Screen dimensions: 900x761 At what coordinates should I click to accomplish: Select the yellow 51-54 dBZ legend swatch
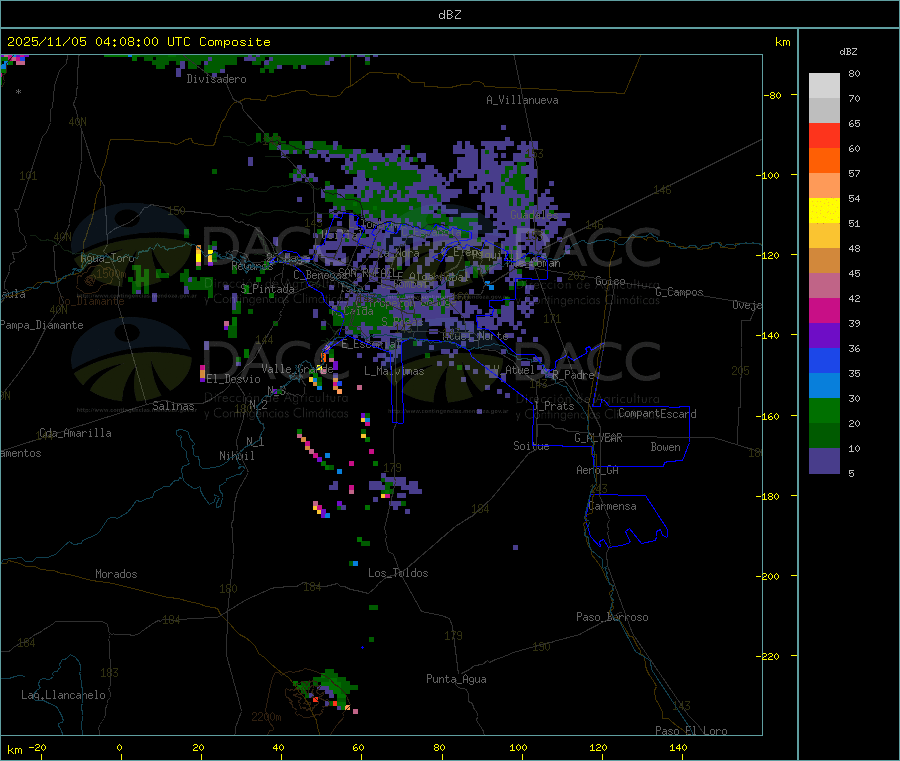point(824,211)
